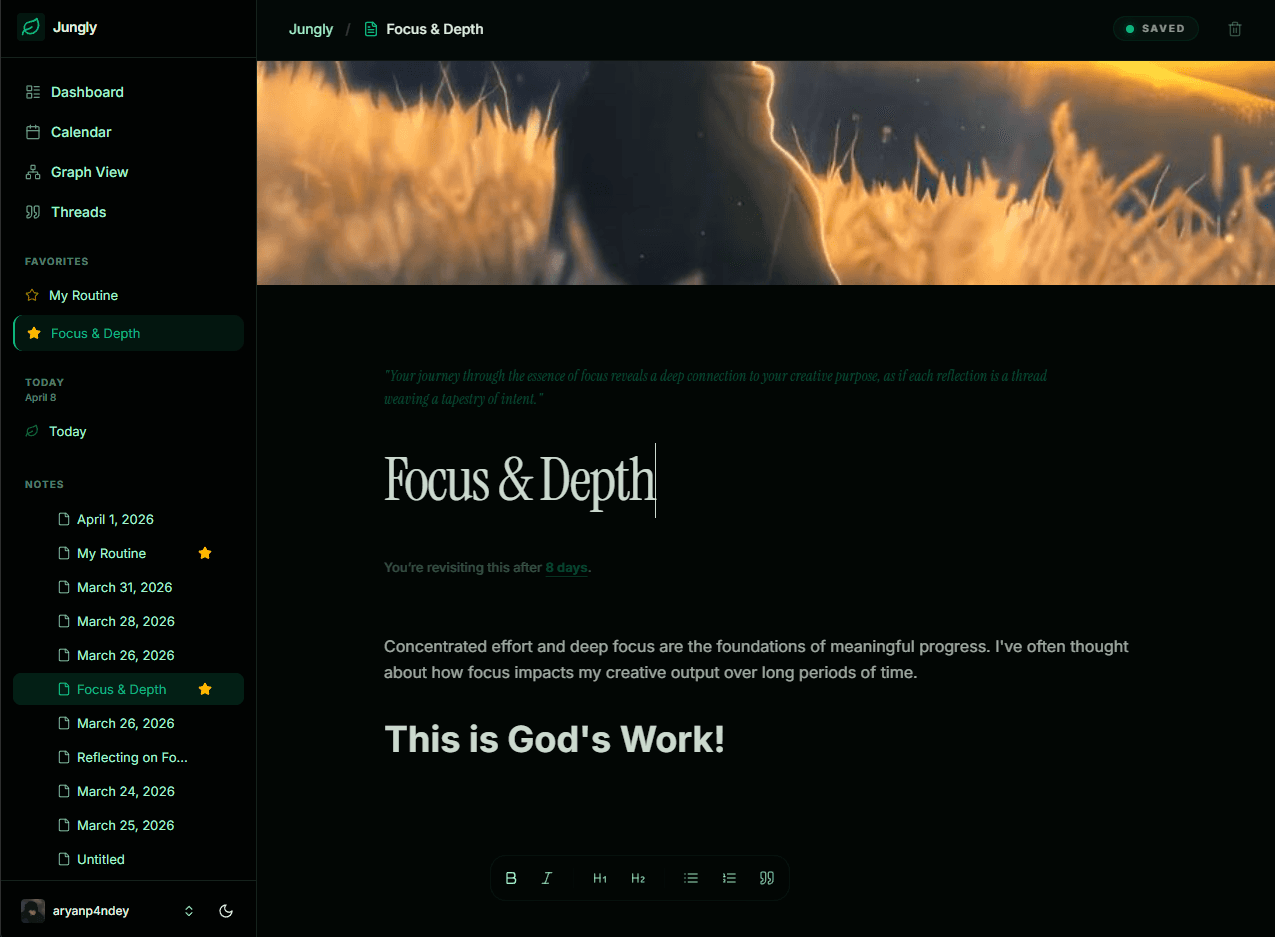Open Today's note in the sidebar
This screenshot has width=1275, height=937.
pos(67,431)
